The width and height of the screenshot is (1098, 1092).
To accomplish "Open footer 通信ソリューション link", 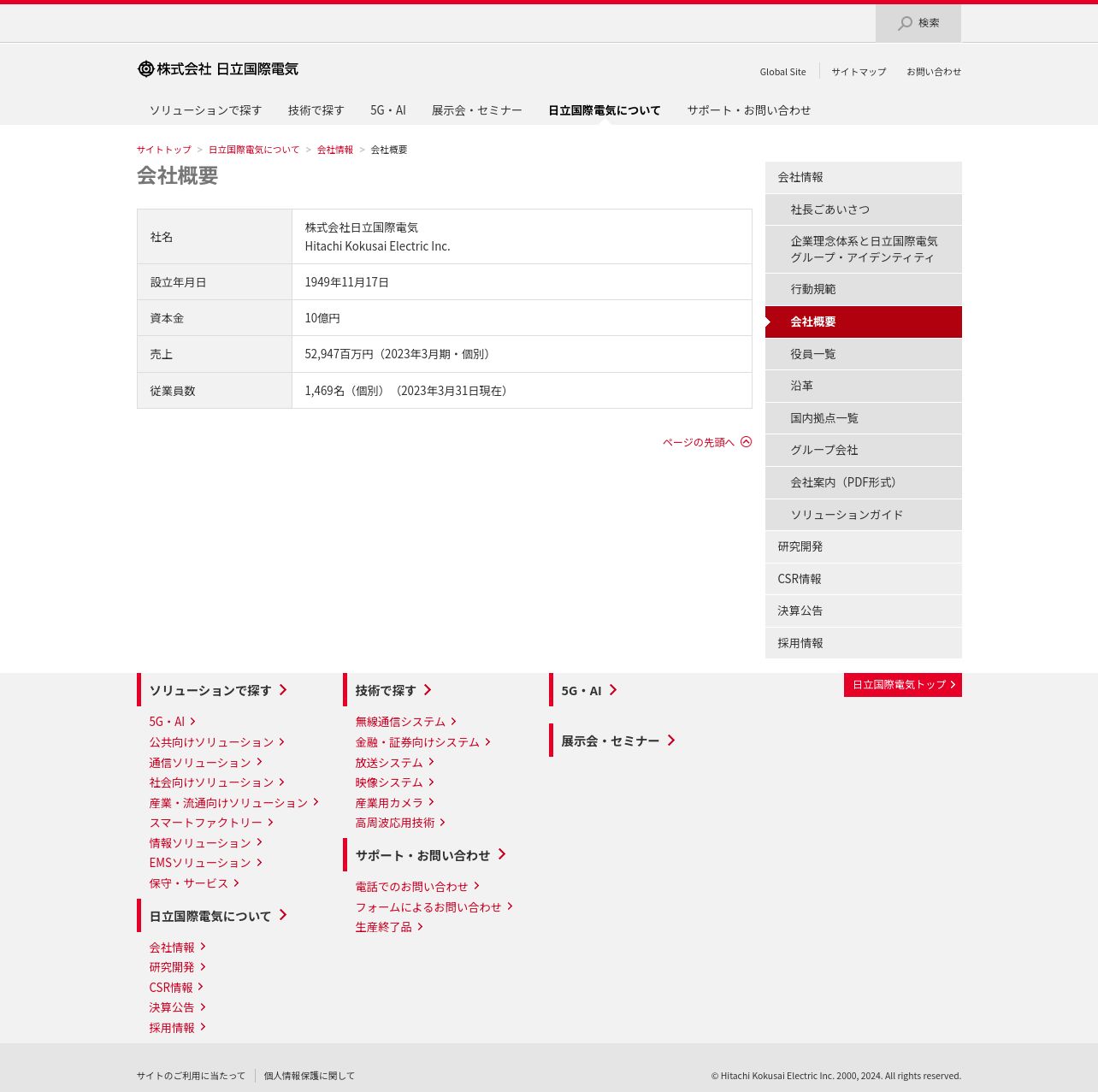I will pos(205,763).
